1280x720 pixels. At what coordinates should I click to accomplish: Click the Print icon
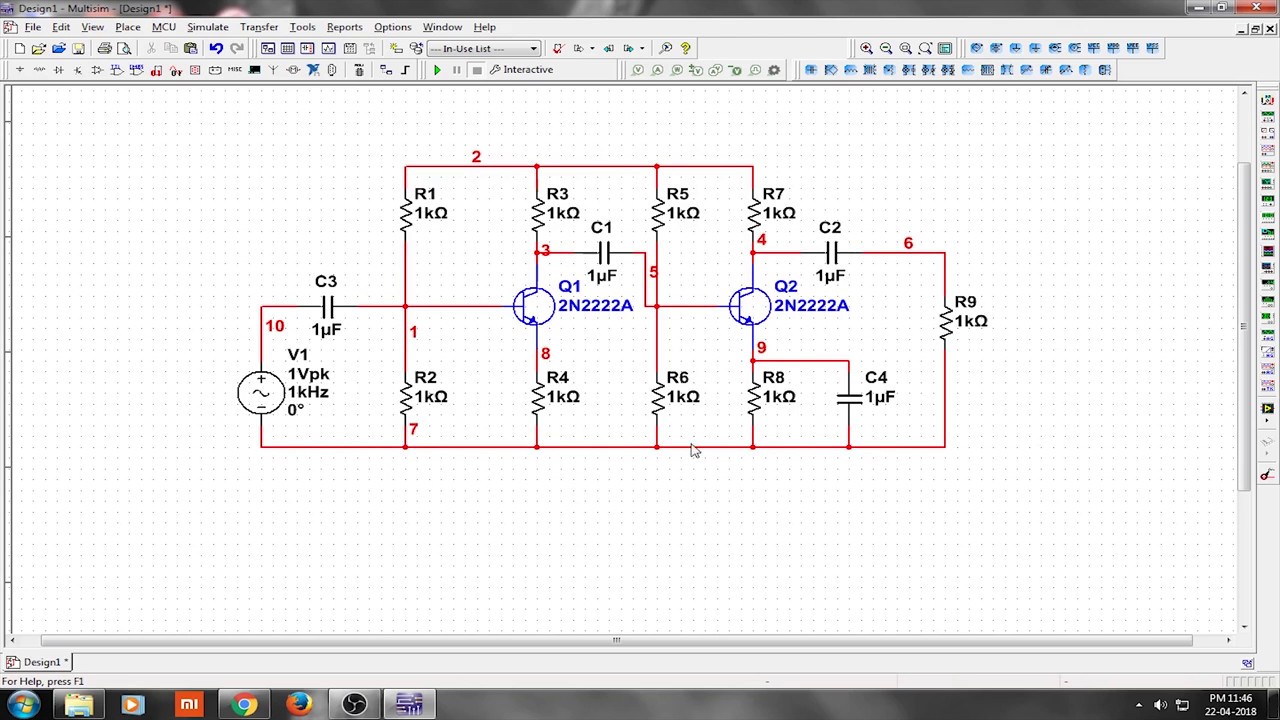point(104,48)
